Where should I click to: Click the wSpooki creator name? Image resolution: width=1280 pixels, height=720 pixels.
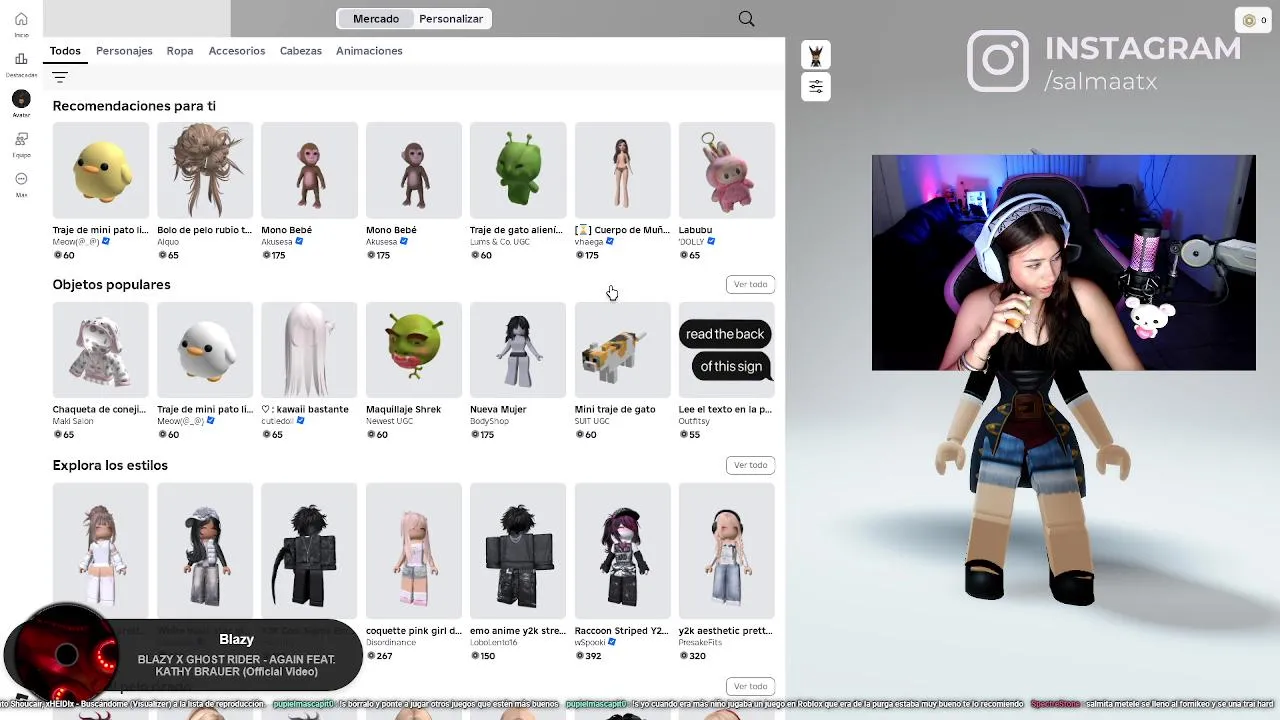coord(590,643)
